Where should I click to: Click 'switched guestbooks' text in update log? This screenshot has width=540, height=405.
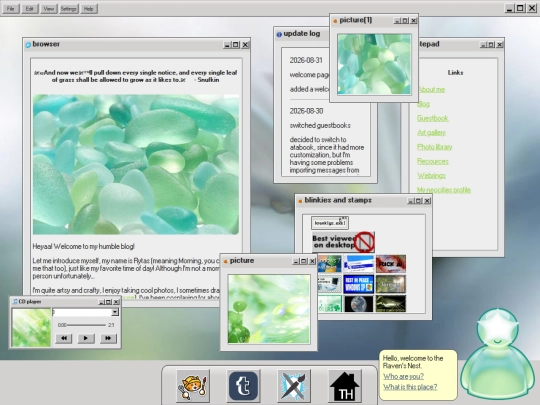click(320, 125)
